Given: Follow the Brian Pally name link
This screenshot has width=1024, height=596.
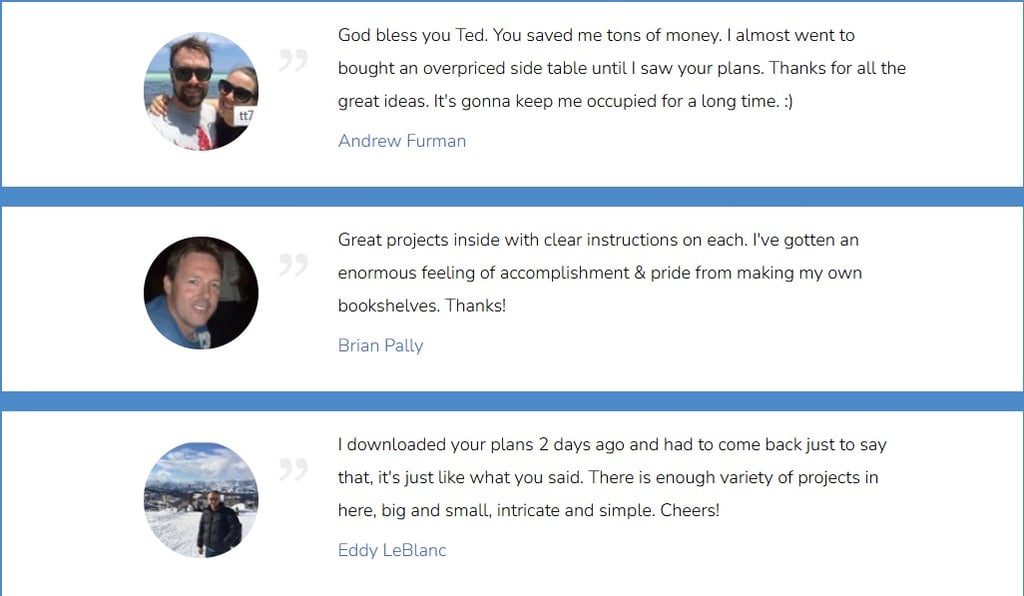Looking at the screenshot, I should pos(380,346).
